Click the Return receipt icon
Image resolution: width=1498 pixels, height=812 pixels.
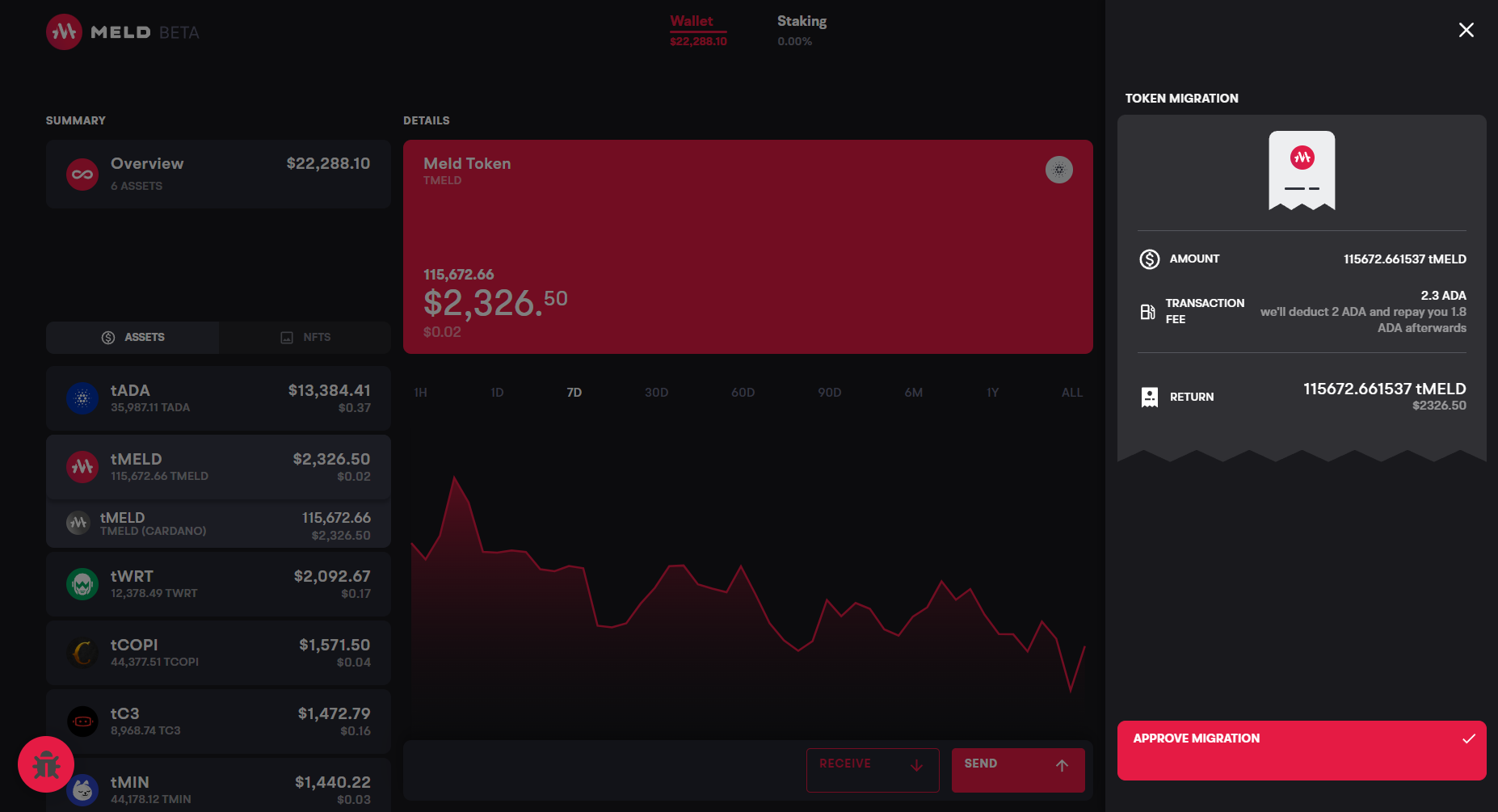tap(1149, 397)
